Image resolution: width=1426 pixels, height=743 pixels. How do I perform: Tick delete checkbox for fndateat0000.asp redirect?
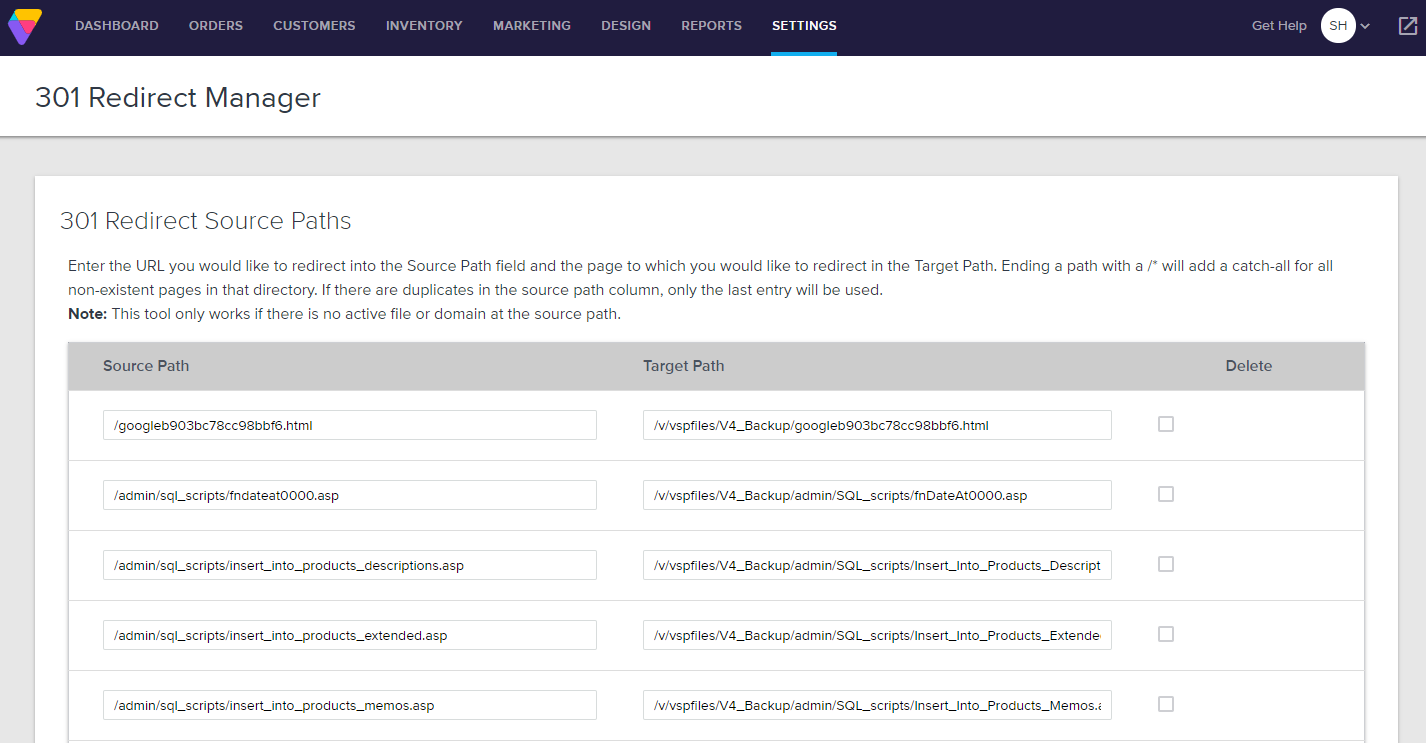tap(1165, 494)
